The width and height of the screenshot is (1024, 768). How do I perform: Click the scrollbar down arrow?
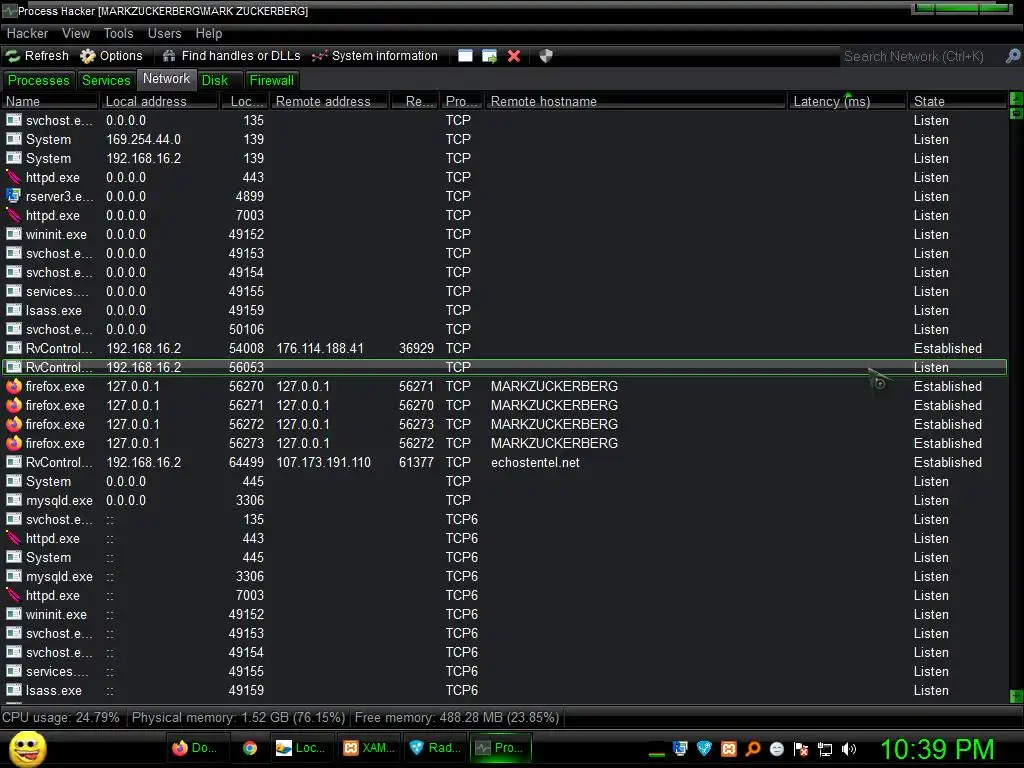point(1016,696)
